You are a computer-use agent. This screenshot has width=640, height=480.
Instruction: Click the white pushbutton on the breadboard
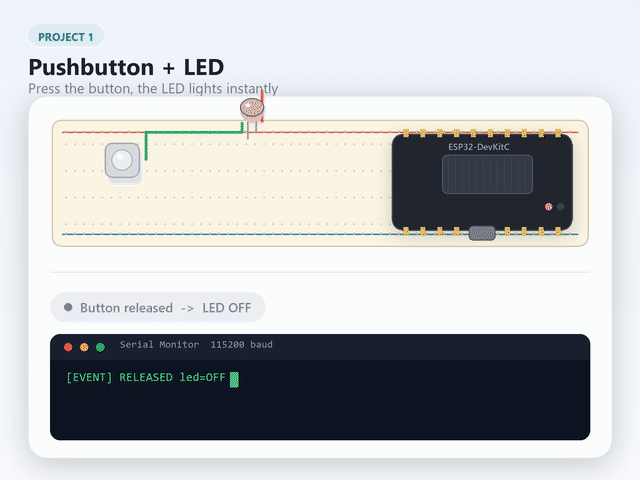pyautogui.click(x=122, y=160)
